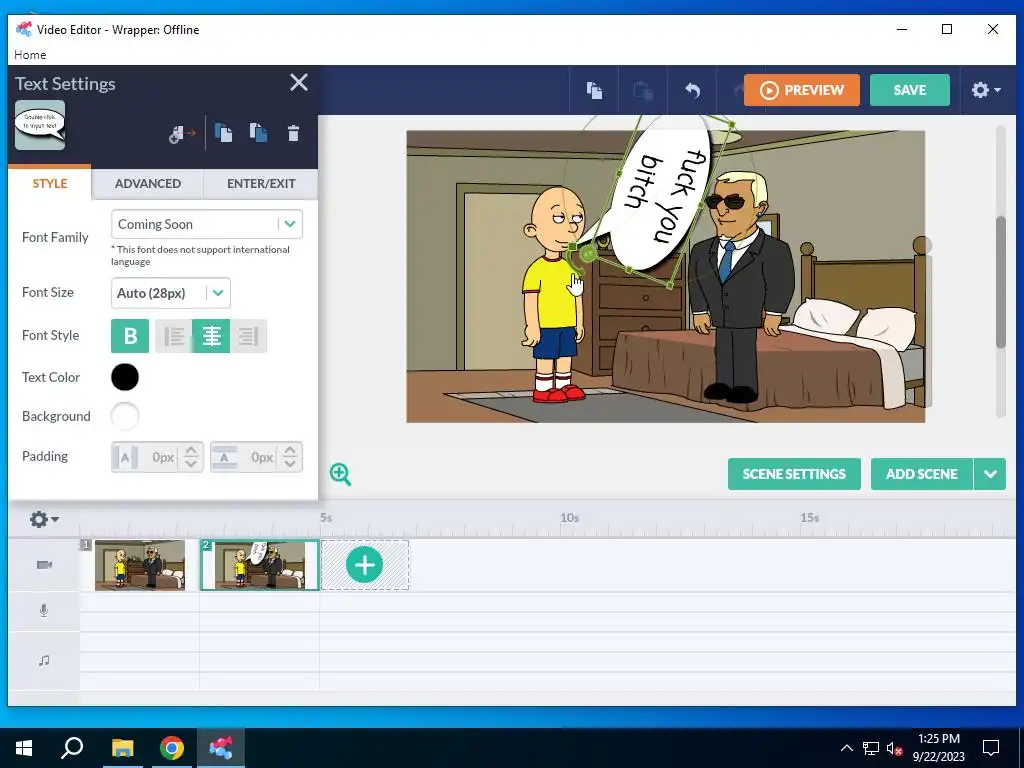Open SCENE SETTINGS
The image size is (1024, 768).
click(794, 474)
